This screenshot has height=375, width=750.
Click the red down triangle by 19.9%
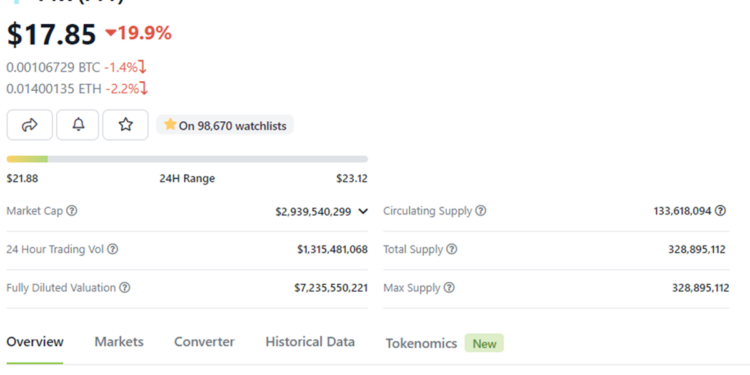[111, 33]
